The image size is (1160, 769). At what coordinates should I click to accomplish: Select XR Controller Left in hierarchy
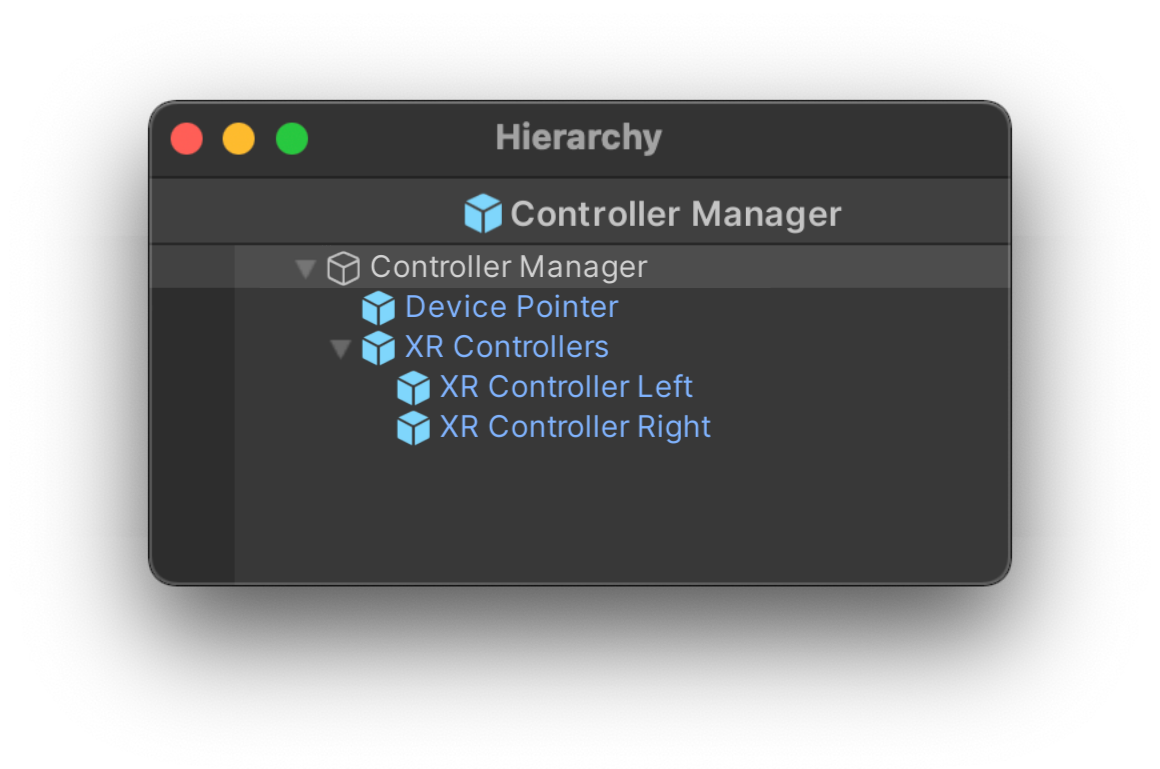tap(566, 387)
